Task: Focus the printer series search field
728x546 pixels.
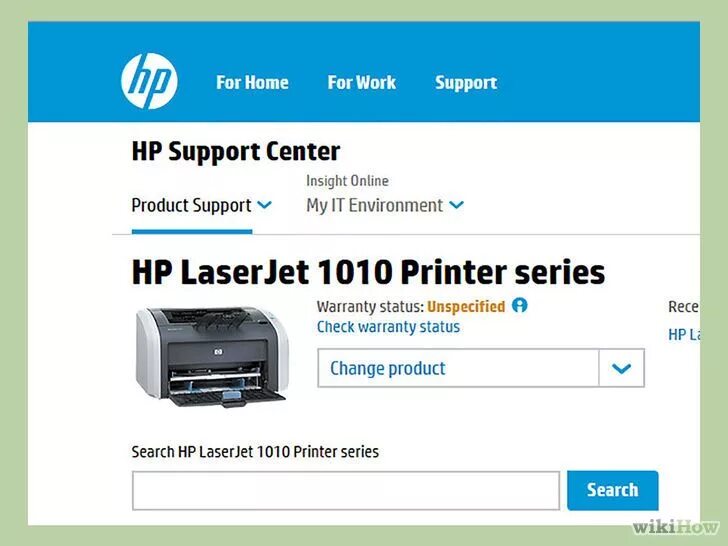Action: pyautogui.click(x=346, y=491)
